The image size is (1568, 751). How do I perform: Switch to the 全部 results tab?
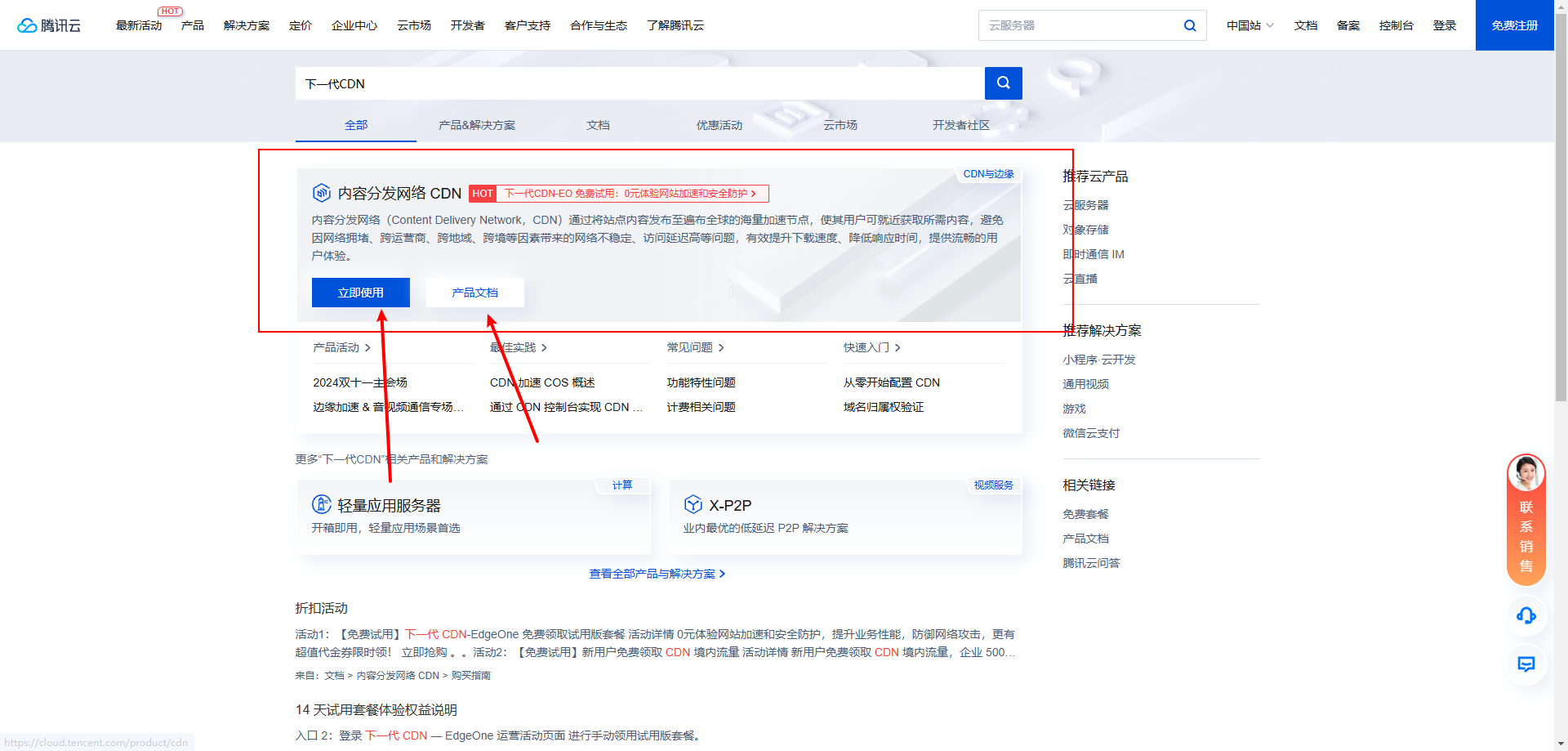click(x=356, y=125)
